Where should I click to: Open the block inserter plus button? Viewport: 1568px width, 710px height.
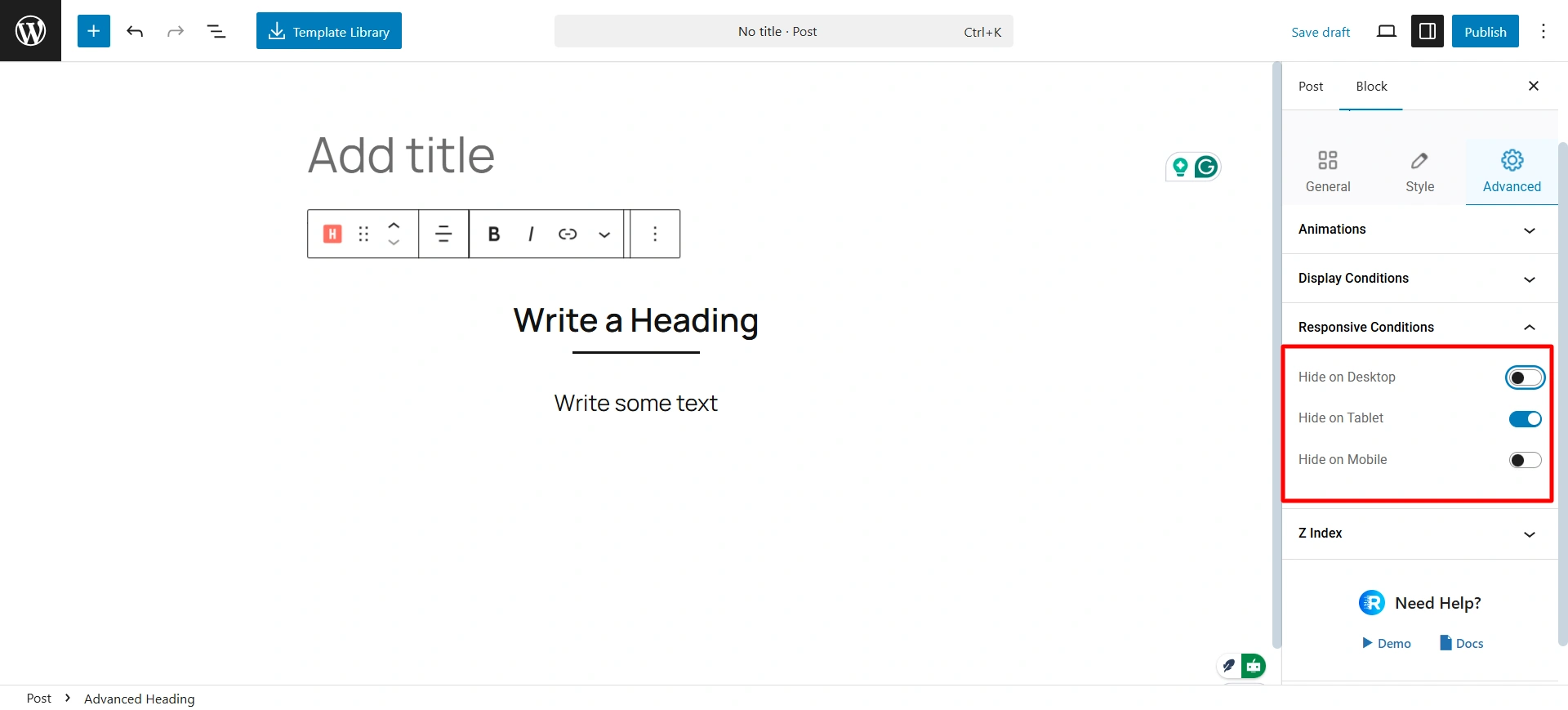[94, 31]
